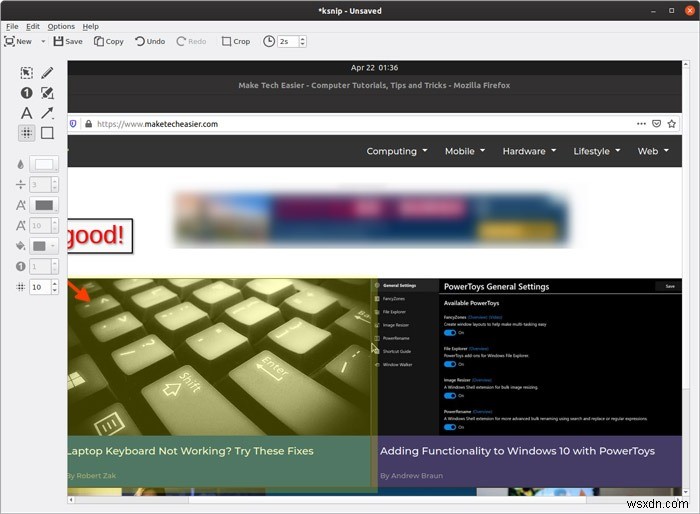Expand the Web nav dropdown
The width and height of the screenshot is (700, 514).
click(x=653, y=151)
